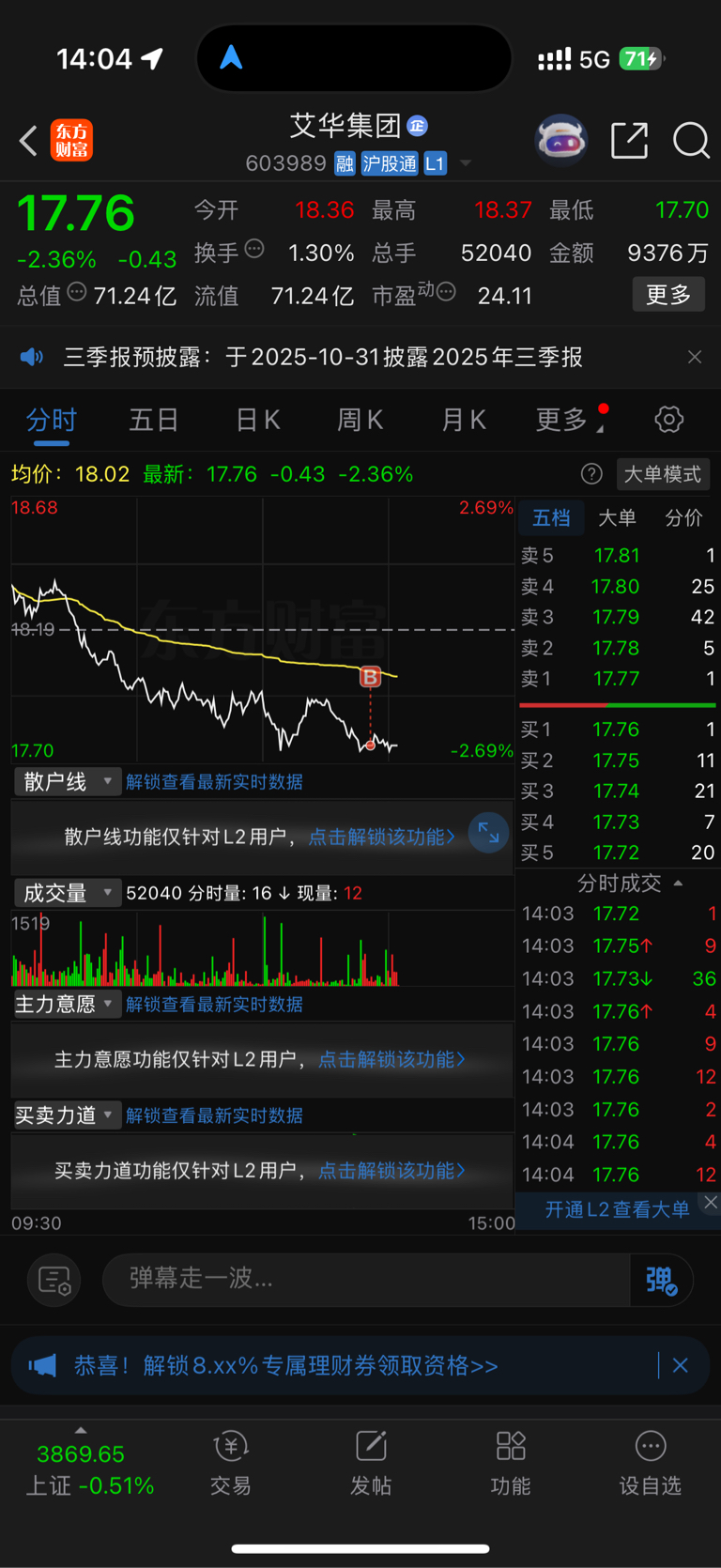721x1568 pixels.
Task: Tap the 总值 info circle icon
Action: point(77,292)
